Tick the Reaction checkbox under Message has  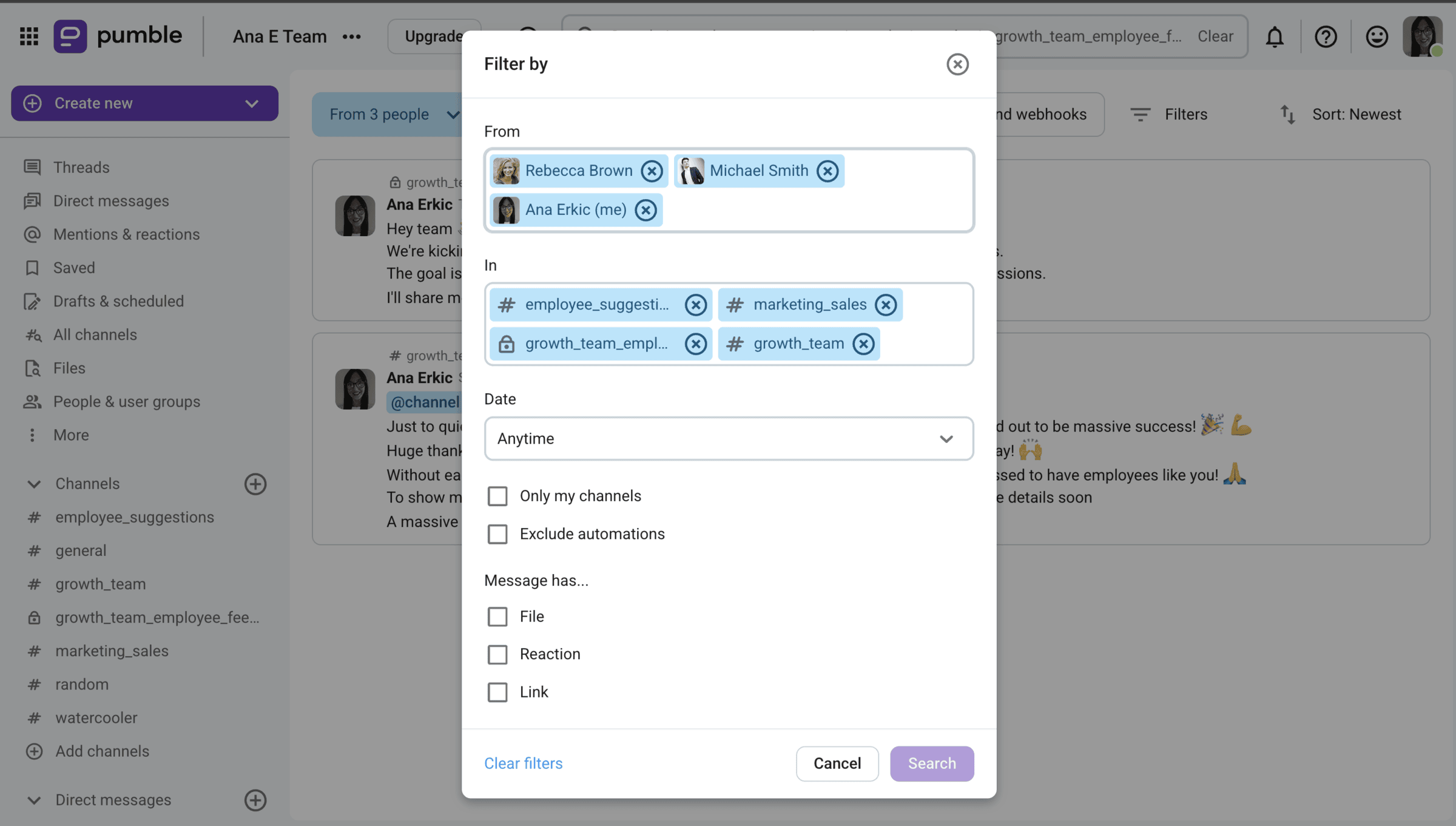coord(497,654)
